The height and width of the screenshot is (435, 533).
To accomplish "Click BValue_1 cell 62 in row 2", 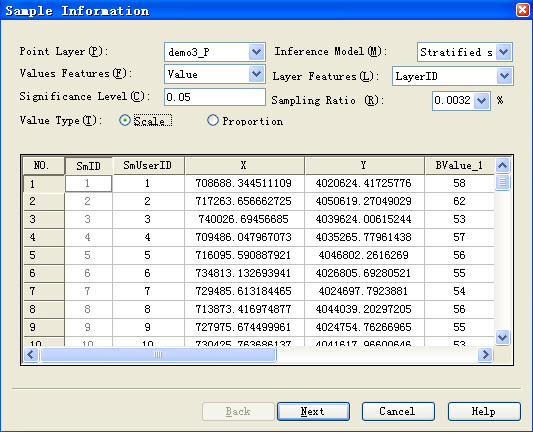I will click(459, 202).
